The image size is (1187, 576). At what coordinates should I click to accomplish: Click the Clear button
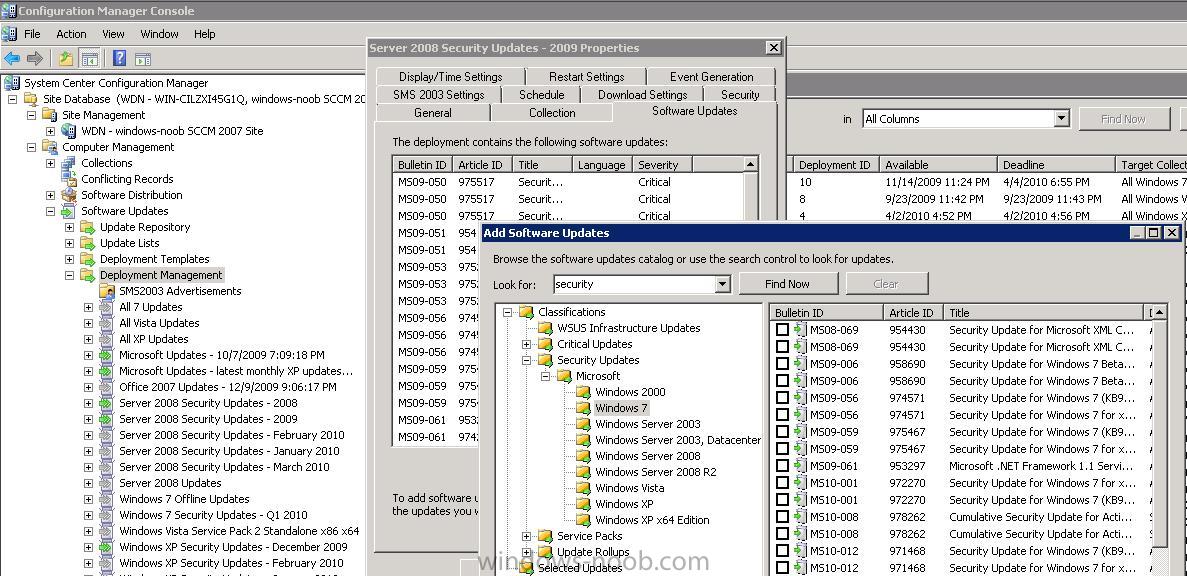886,284
